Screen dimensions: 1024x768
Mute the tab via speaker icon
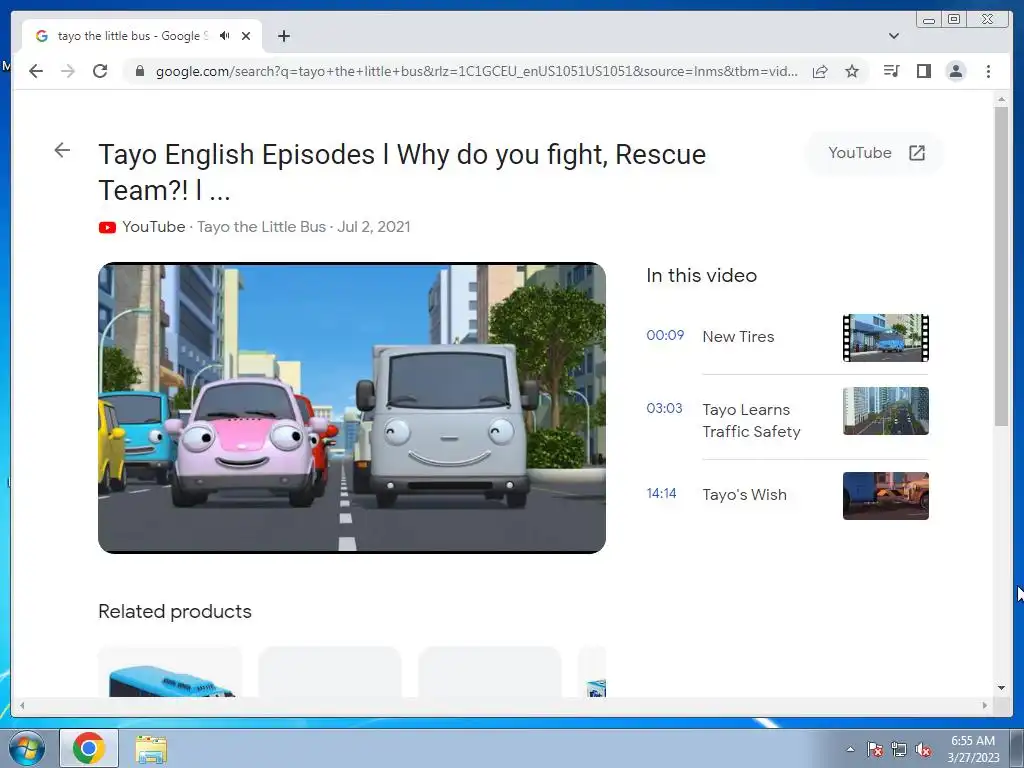point(225,36)
